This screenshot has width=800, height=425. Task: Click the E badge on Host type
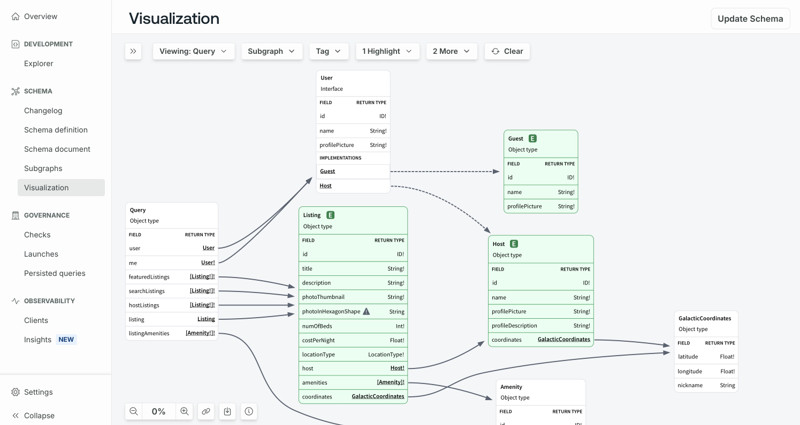[x=514, y=244]
